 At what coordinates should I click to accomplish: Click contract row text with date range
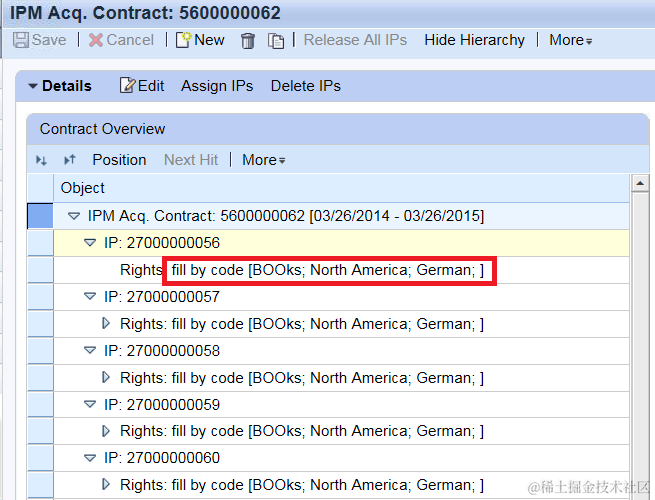(x=286, y=216)
